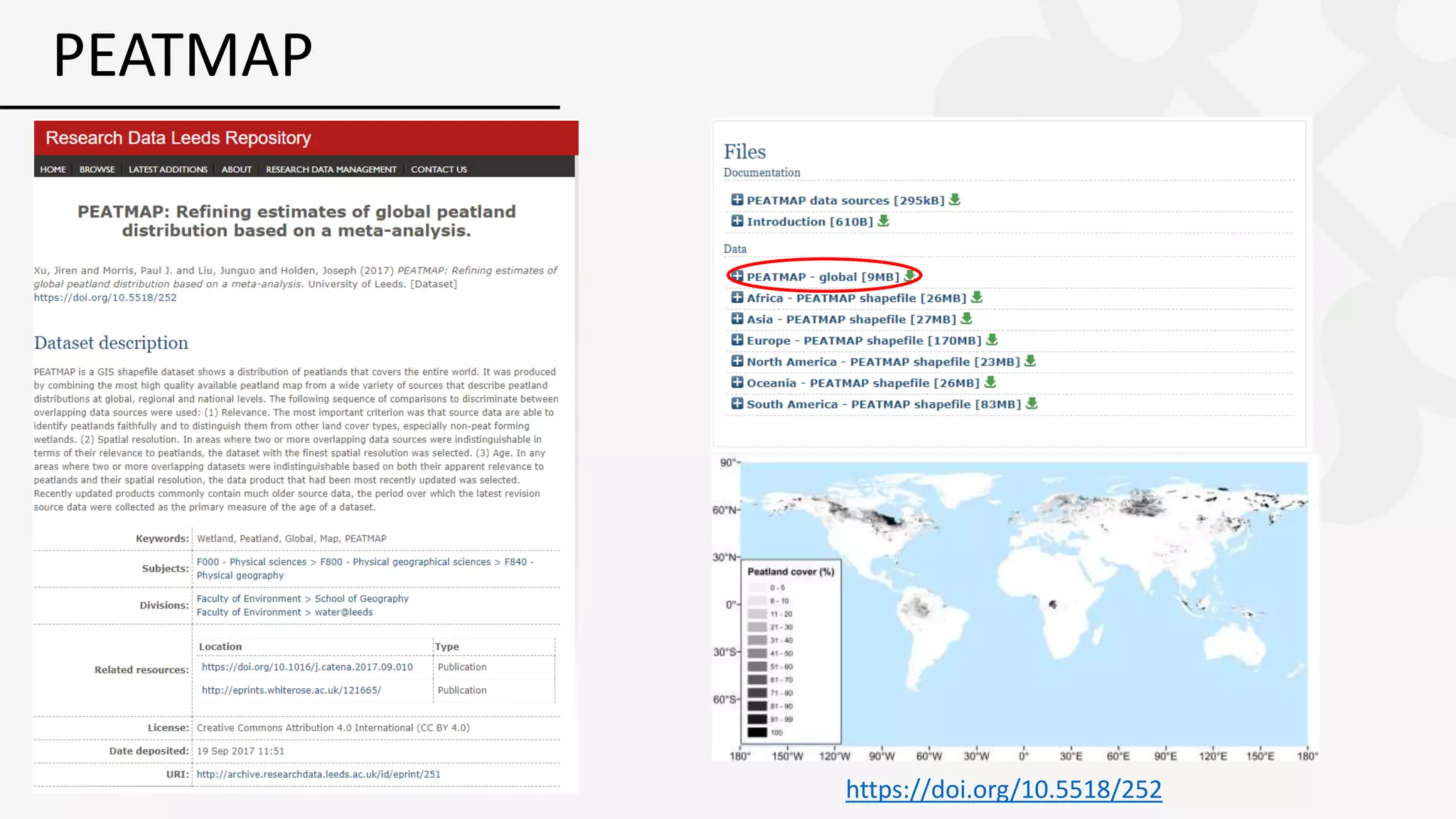Open the Asia - PEATMAP shapefile link

pos(852,319)
